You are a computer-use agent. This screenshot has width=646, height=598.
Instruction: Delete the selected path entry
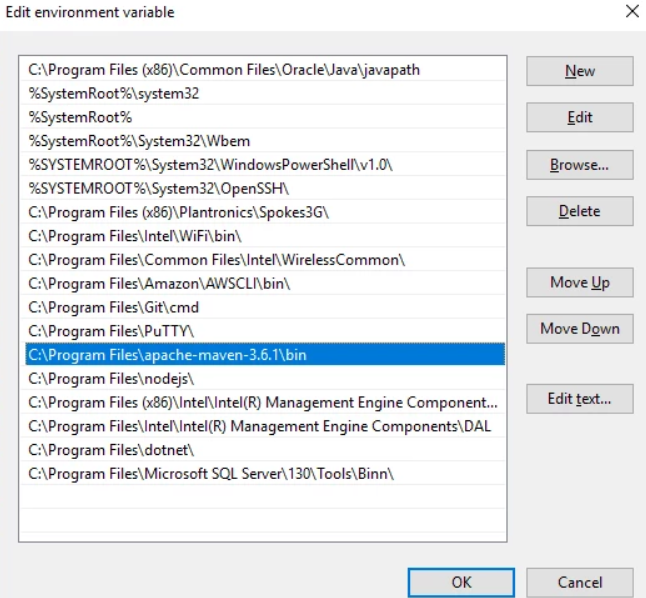580,211
